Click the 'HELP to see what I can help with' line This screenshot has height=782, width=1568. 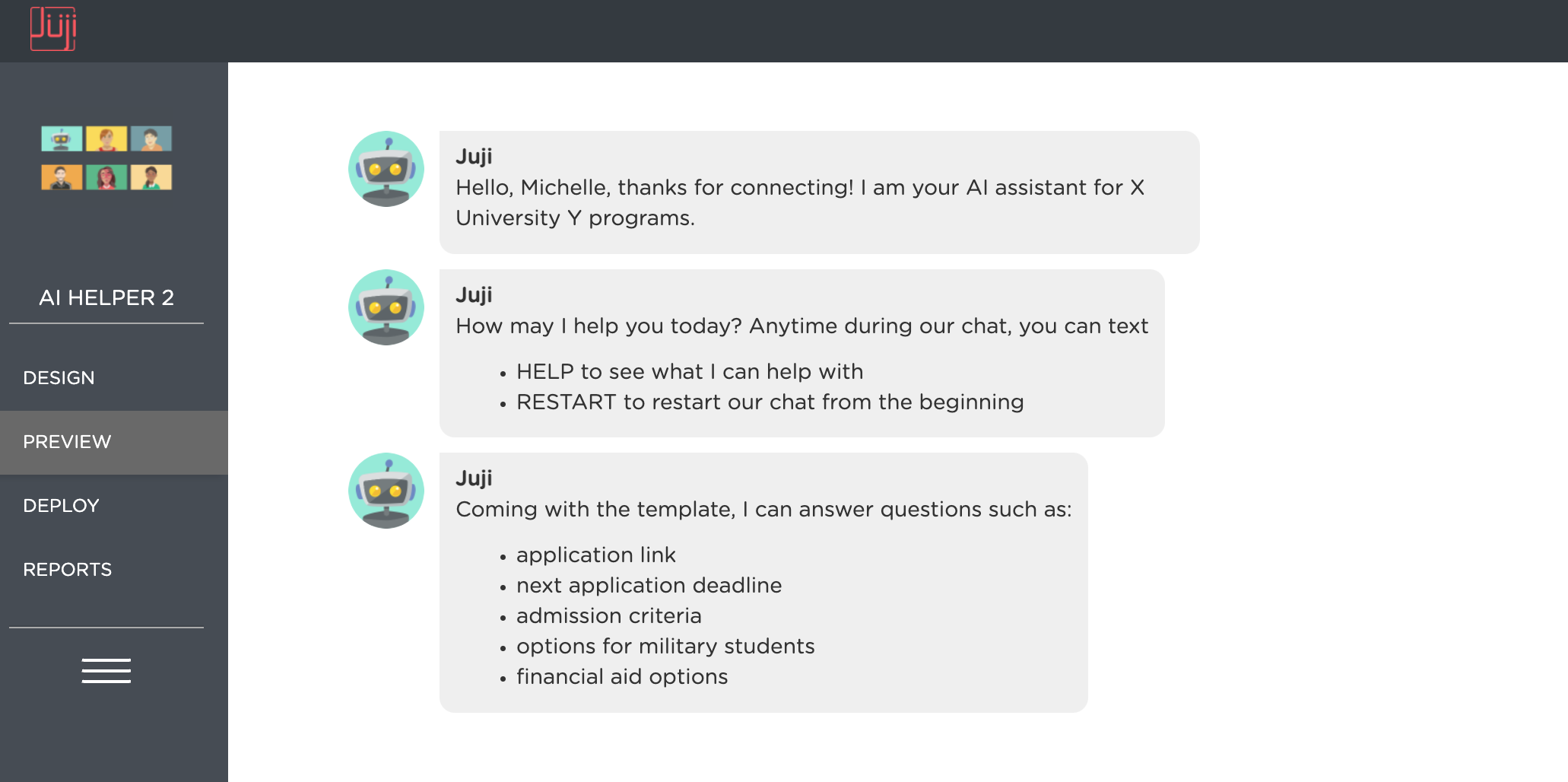pos(690,371)
